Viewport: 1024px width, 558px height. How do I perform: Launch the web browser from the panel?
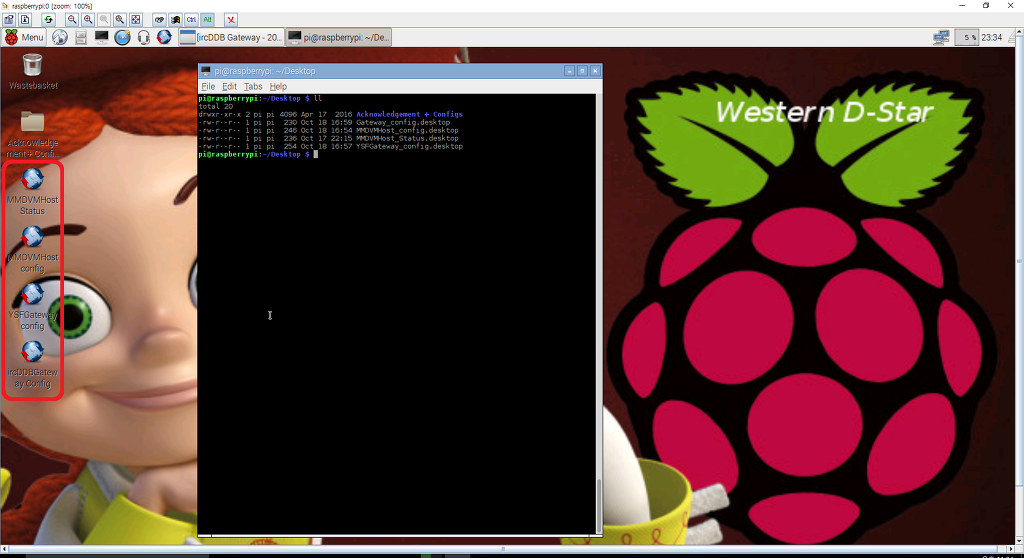point(60,37)
